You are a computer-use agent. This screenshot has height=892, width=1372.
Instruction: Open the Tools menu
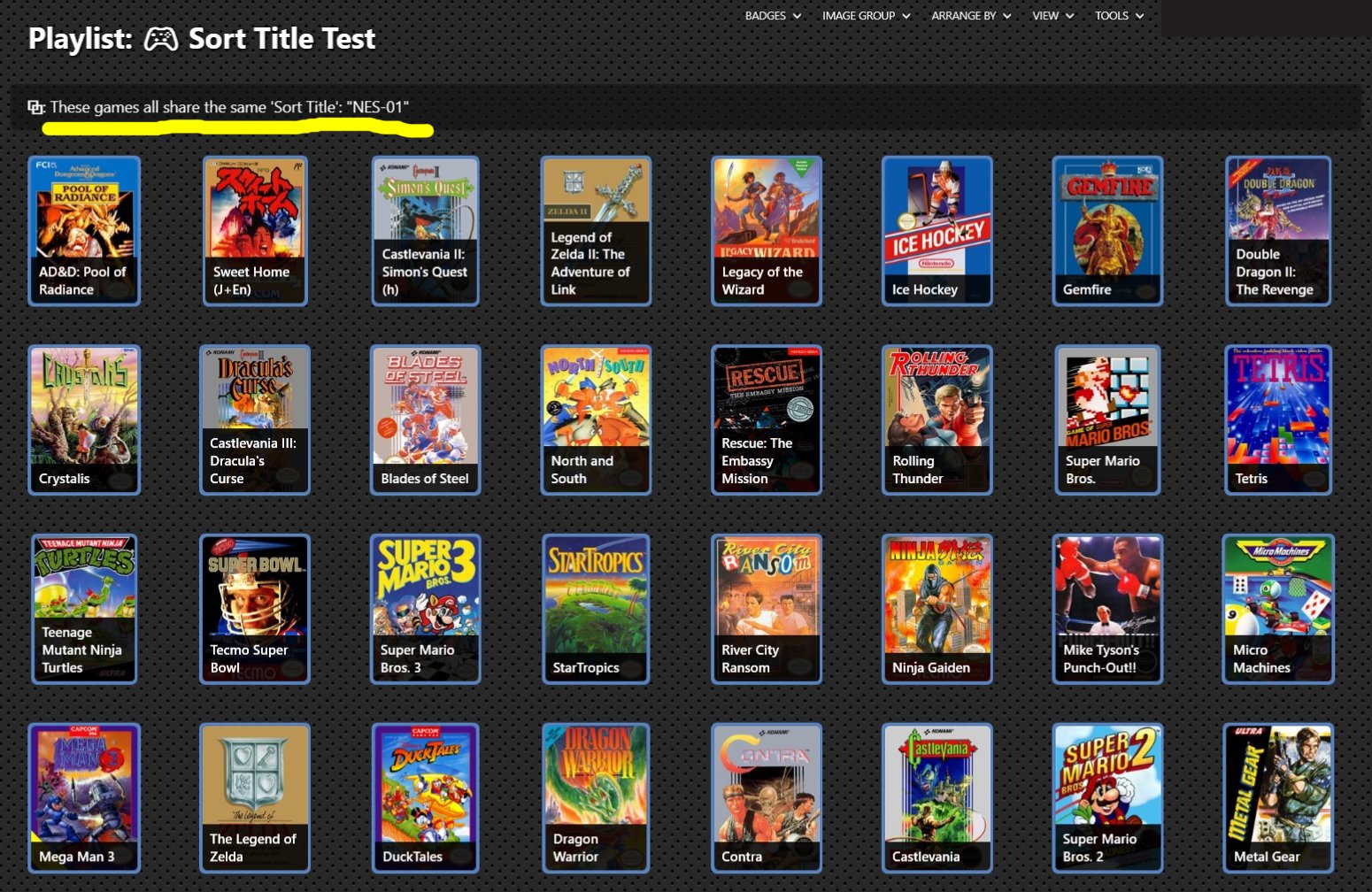(1118, 16)
